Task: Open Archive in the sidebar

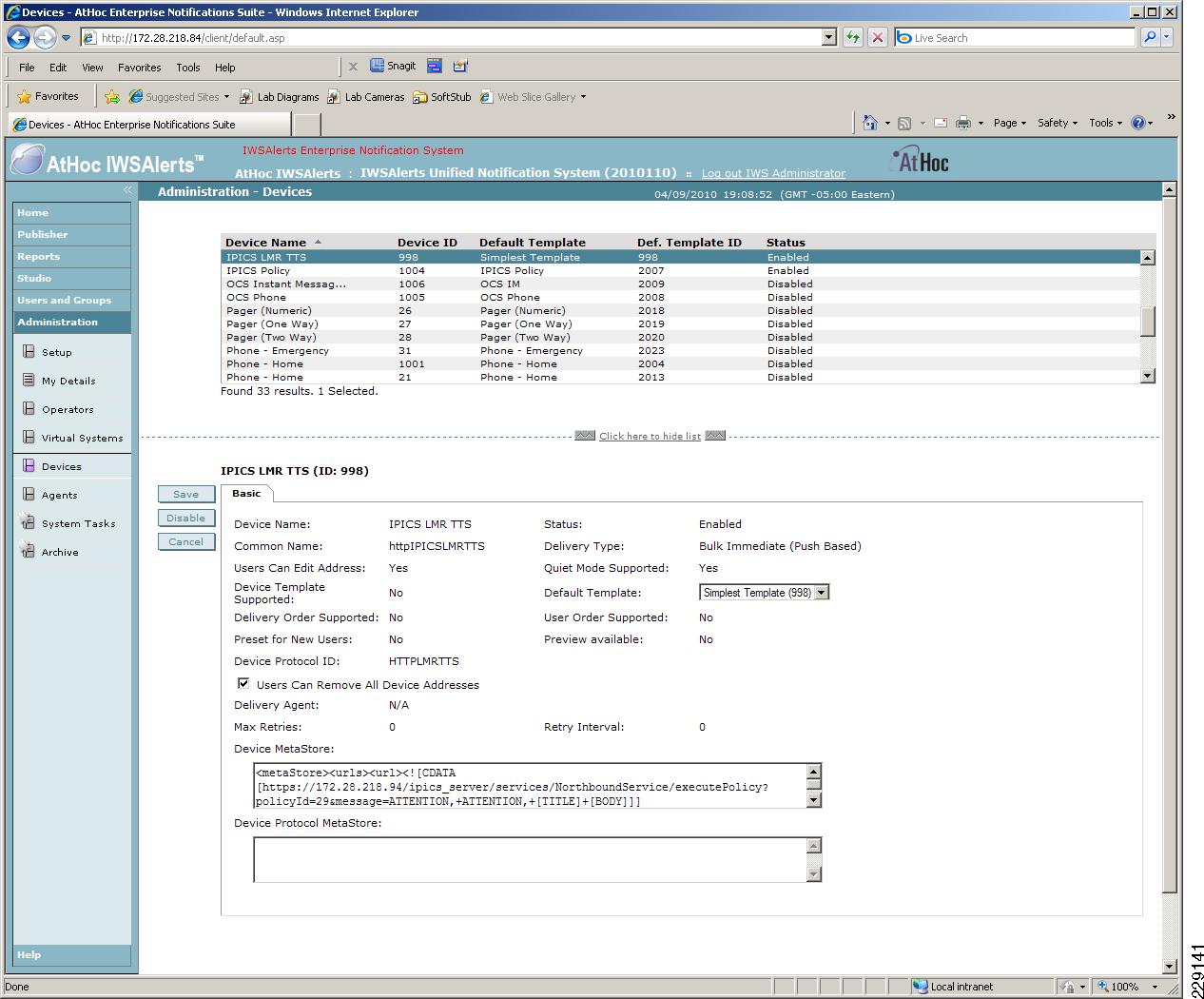Action: coord(60,552)
